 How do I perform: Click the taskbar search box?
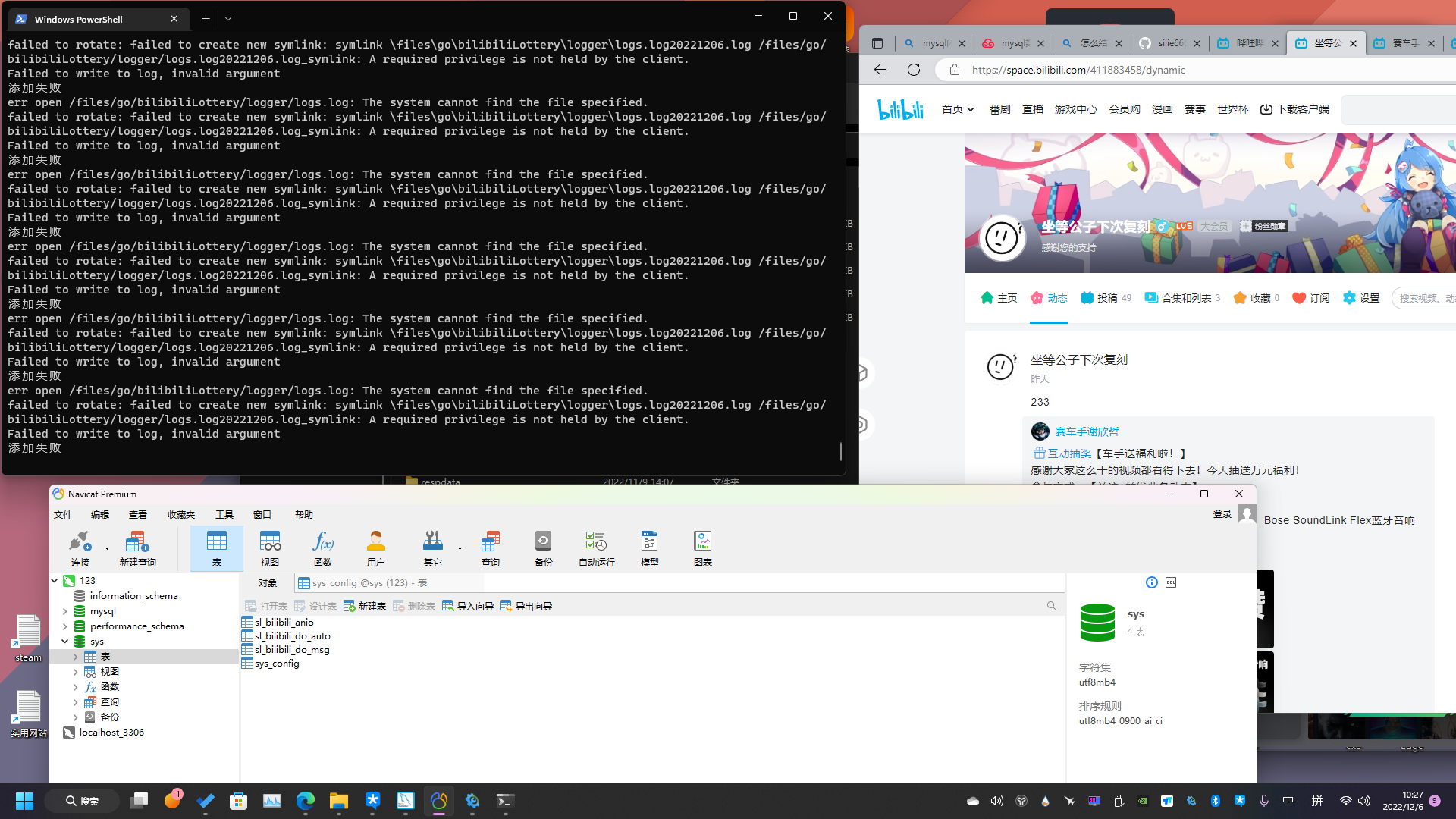82,801
